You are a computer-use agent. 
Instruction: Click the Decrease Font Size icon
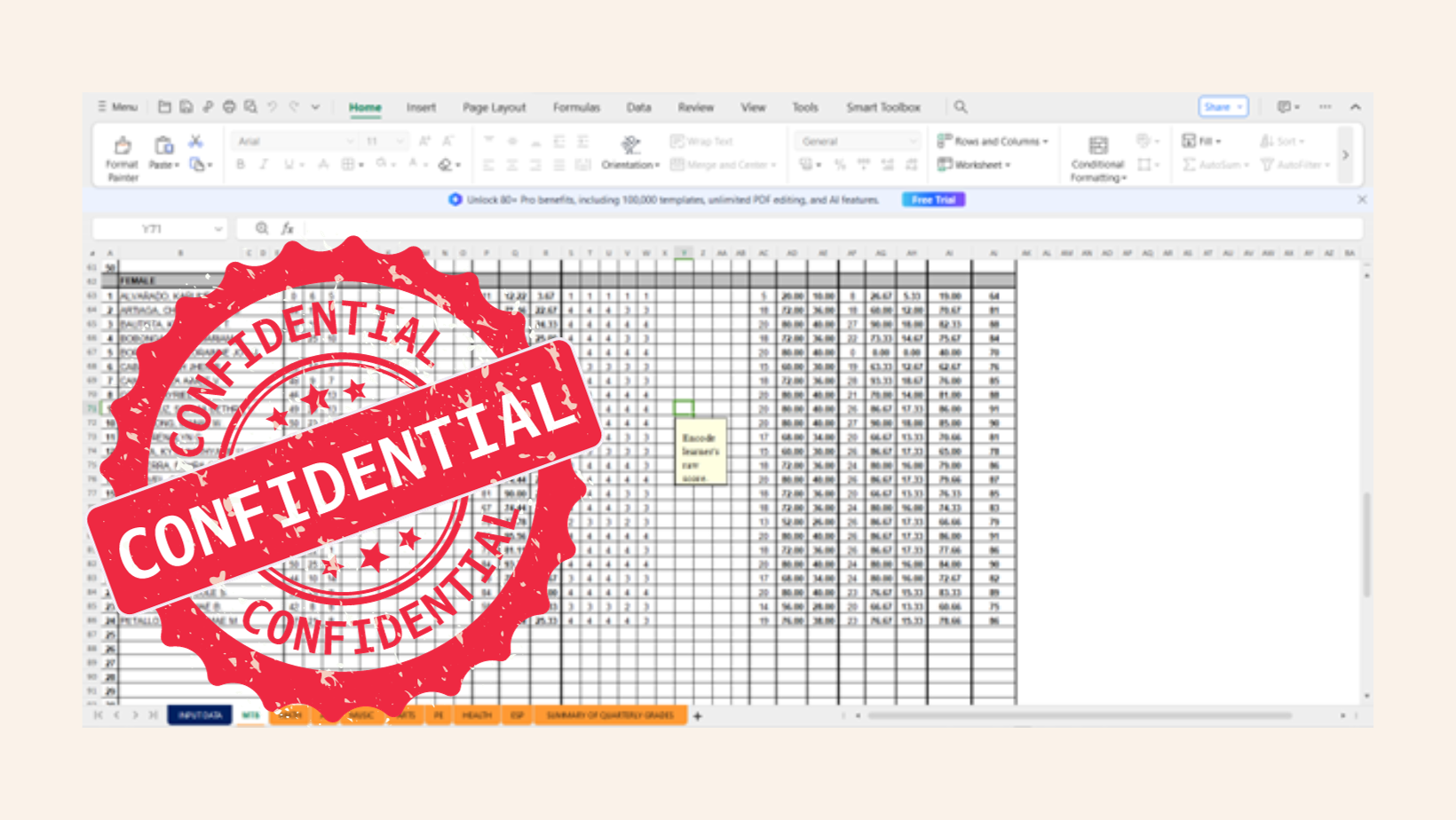(x=448, y=141)
